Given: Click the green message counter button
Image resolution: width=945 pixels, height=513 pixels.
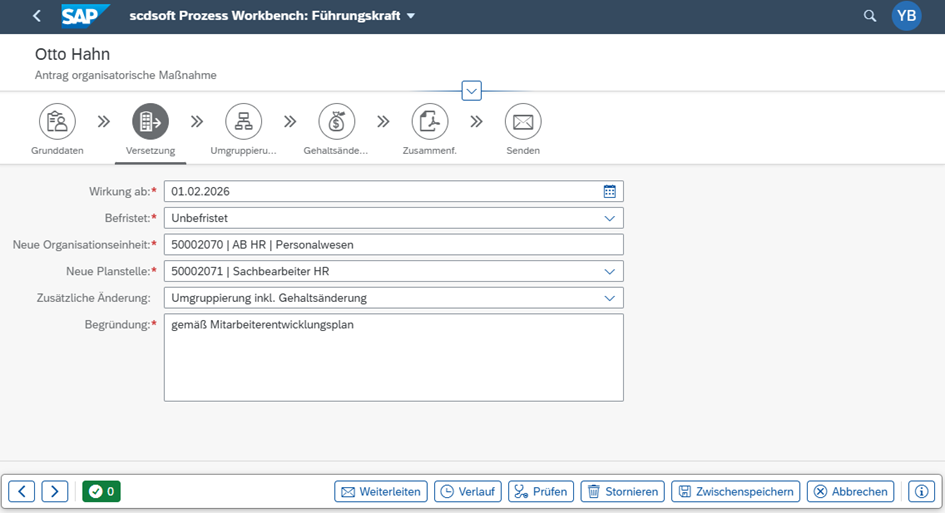Looking at the screenshot, I should [x=101, y=491].
